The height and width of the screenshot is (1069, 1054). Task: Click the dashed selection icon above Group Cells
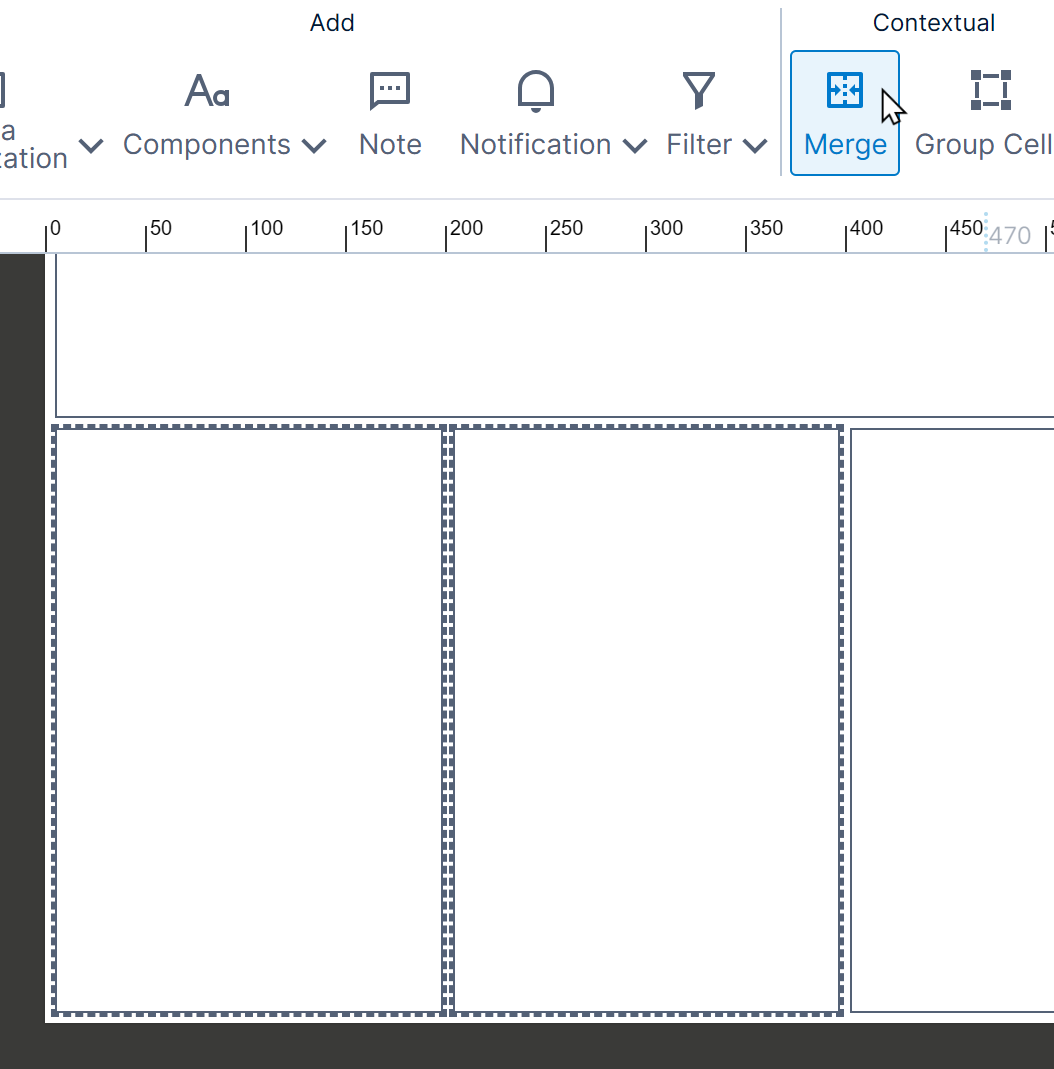[988, 90]
